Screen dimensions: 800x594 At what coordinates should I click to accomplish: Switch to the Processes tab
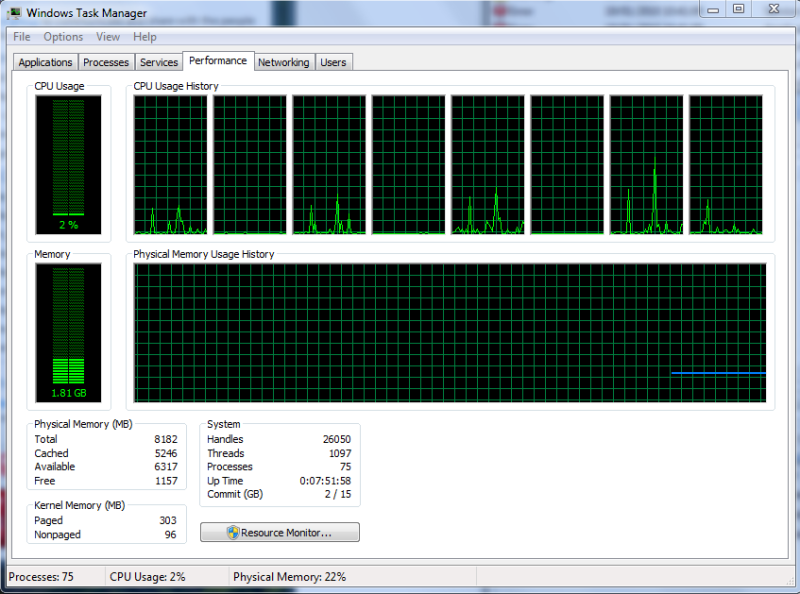[106, 62]
